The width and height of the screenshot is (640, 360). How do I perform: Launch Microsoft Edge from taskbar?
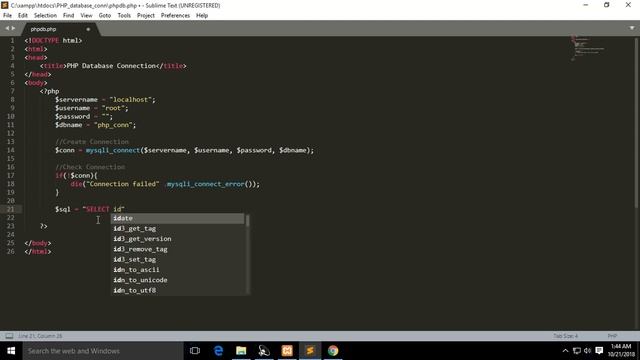218,351
